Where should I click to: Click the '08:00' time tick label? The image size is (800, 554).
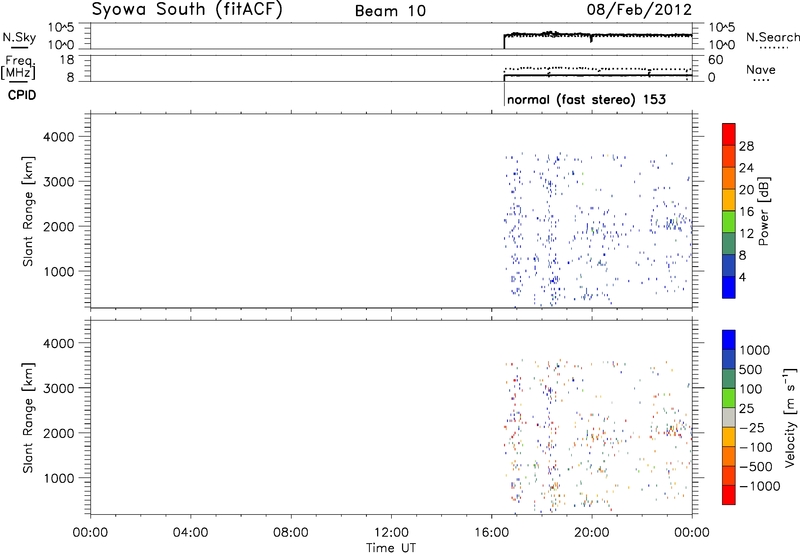pyautogui.click(x=291, y=533)
